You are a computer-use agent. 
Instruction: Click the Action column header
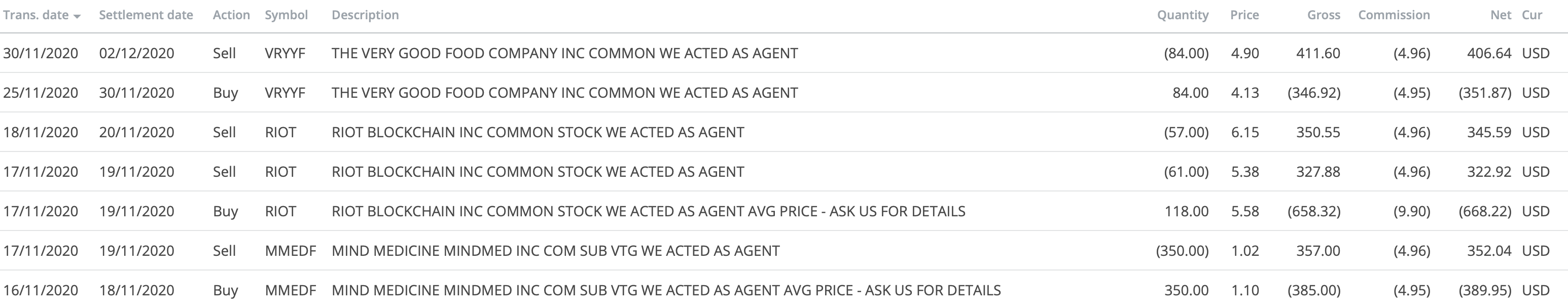pos(231,15)
